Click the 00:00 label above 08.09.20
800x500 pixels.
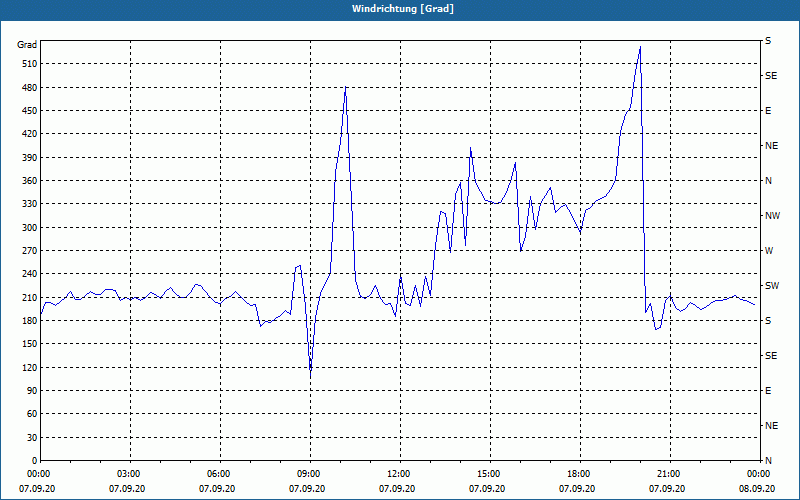760,474
